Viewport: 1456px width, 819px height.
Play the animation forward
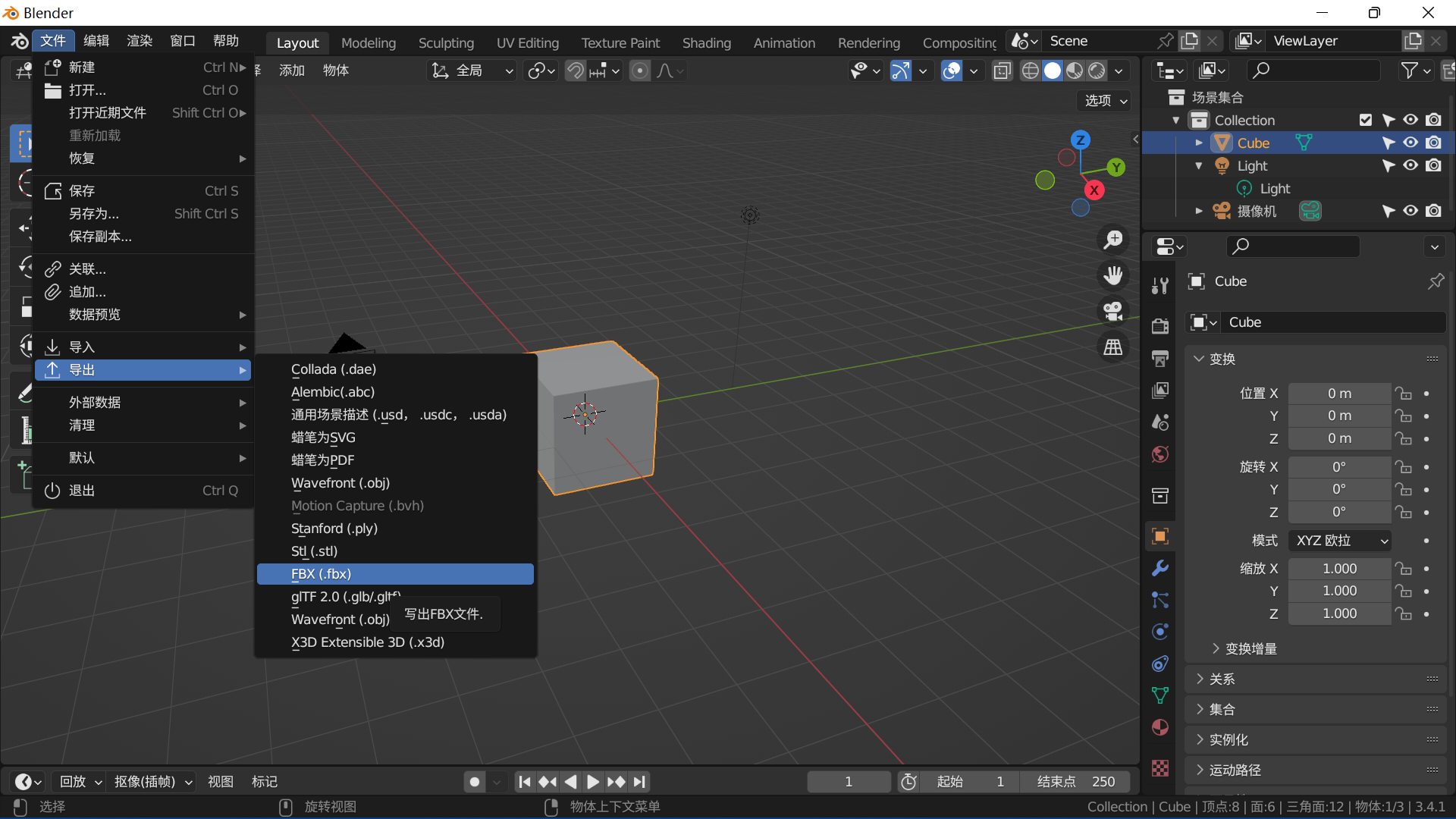coord(592,781)
